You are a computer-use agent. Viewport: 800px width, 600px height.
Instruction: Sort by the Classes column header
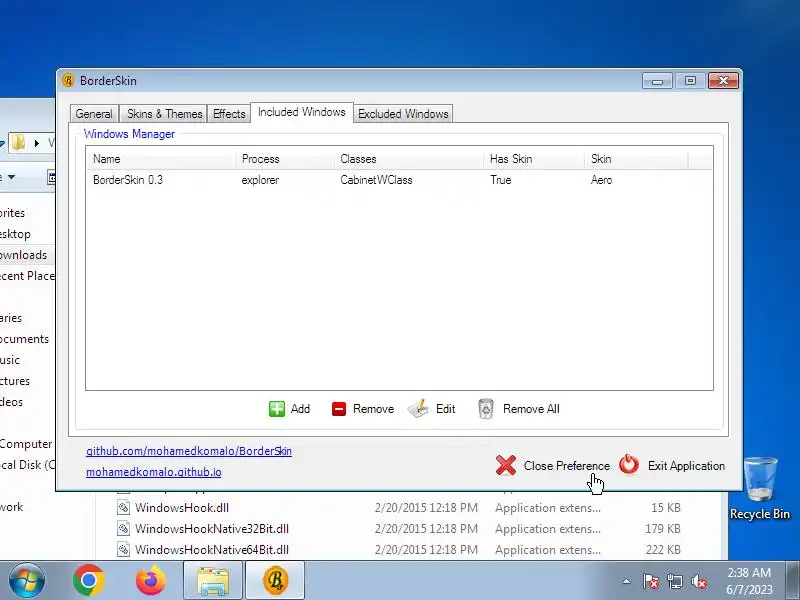click(409, 159)
